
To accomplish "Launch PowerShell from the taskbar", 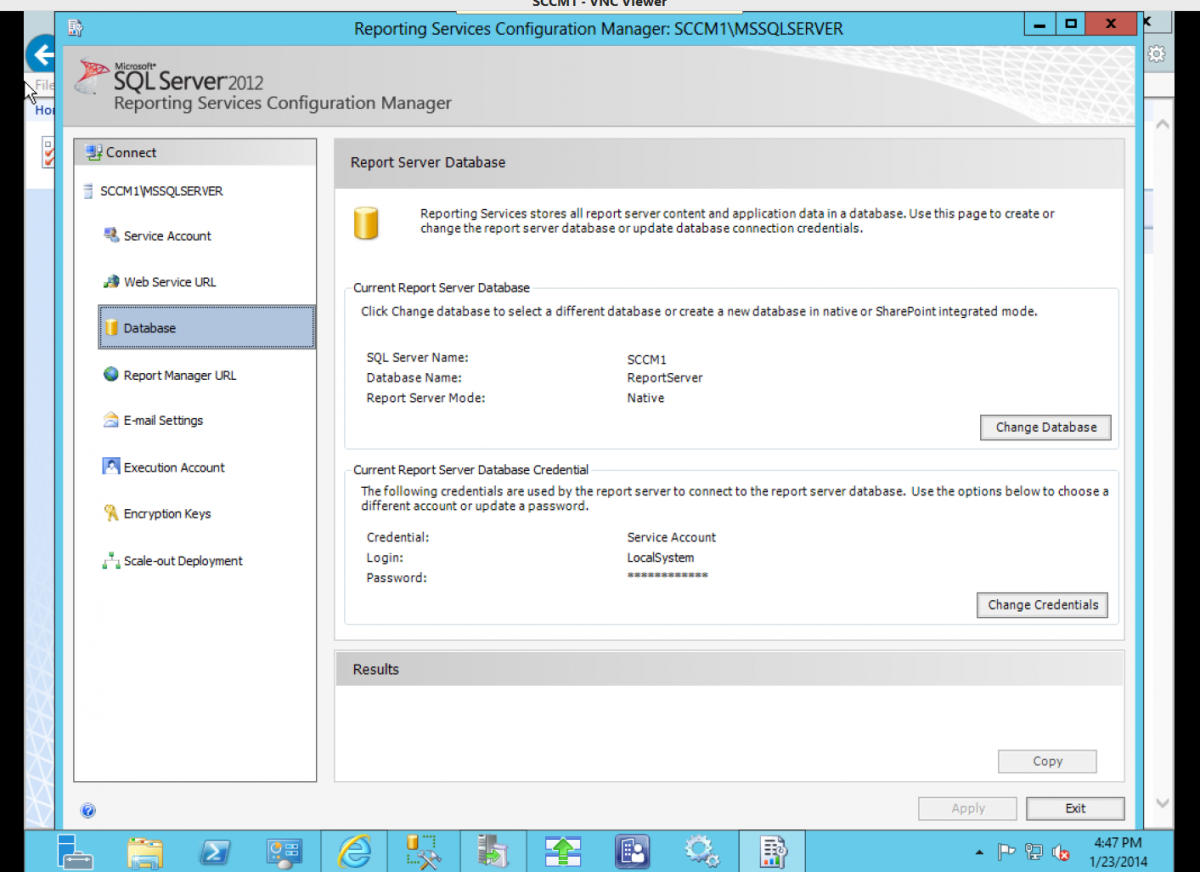I will click(x=215, y=851).
